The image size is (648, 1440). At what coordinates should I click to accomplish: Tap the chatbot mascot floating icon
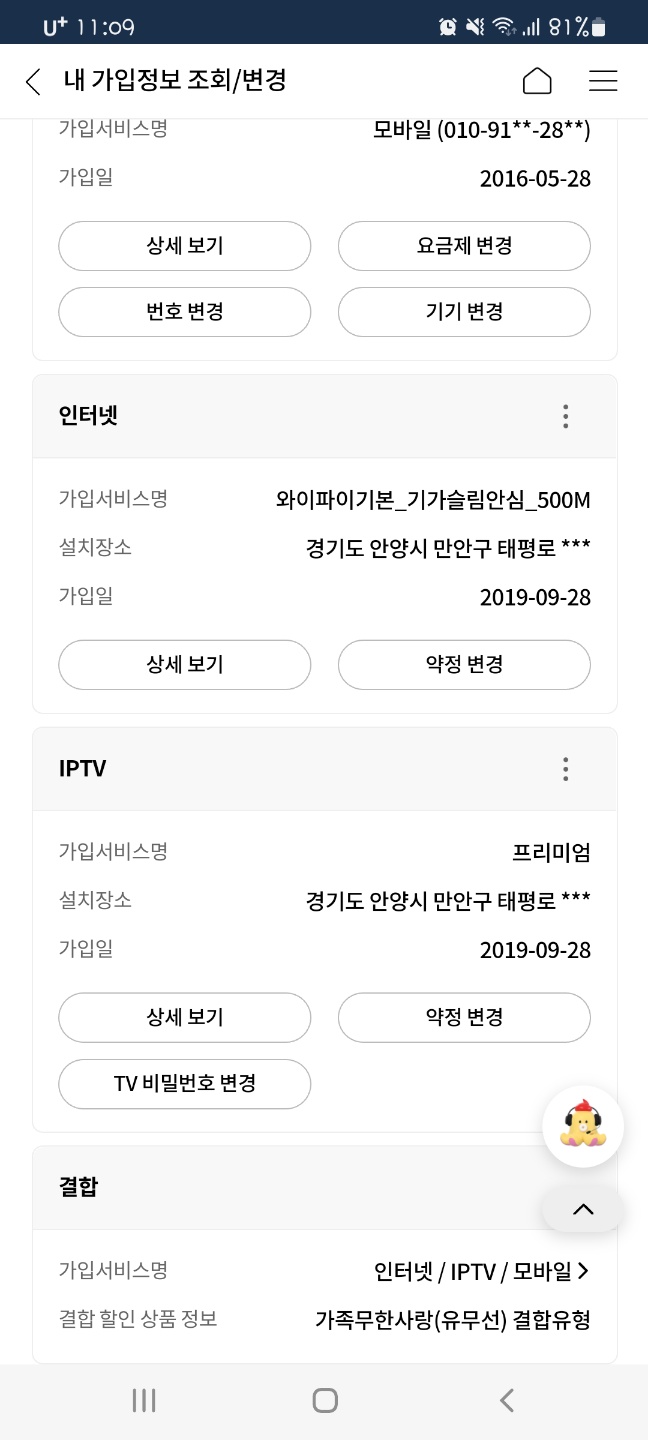click(x=582, y=1126)
